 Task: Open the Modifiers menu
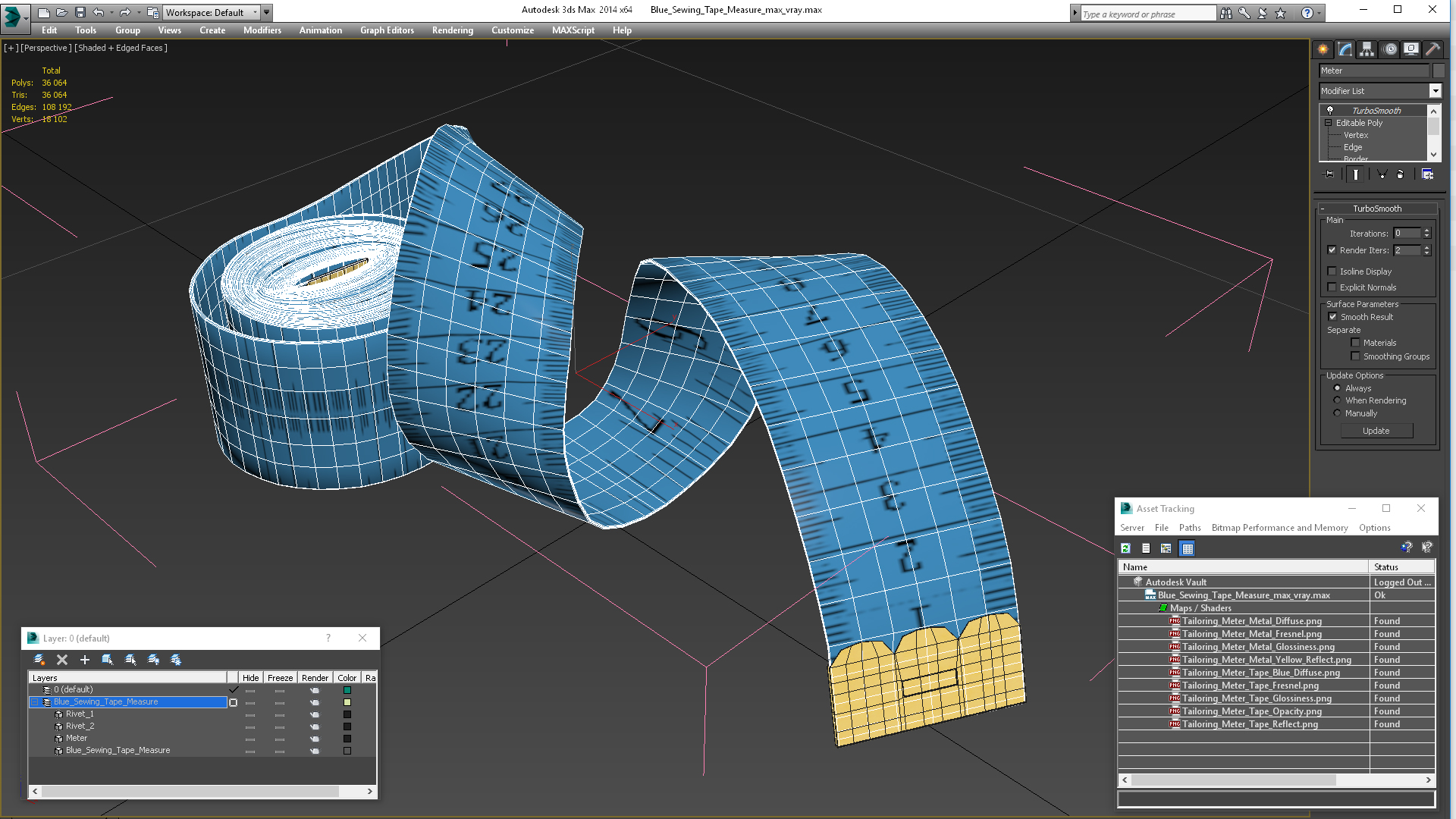pyautogui.click(x=262, y=30)
